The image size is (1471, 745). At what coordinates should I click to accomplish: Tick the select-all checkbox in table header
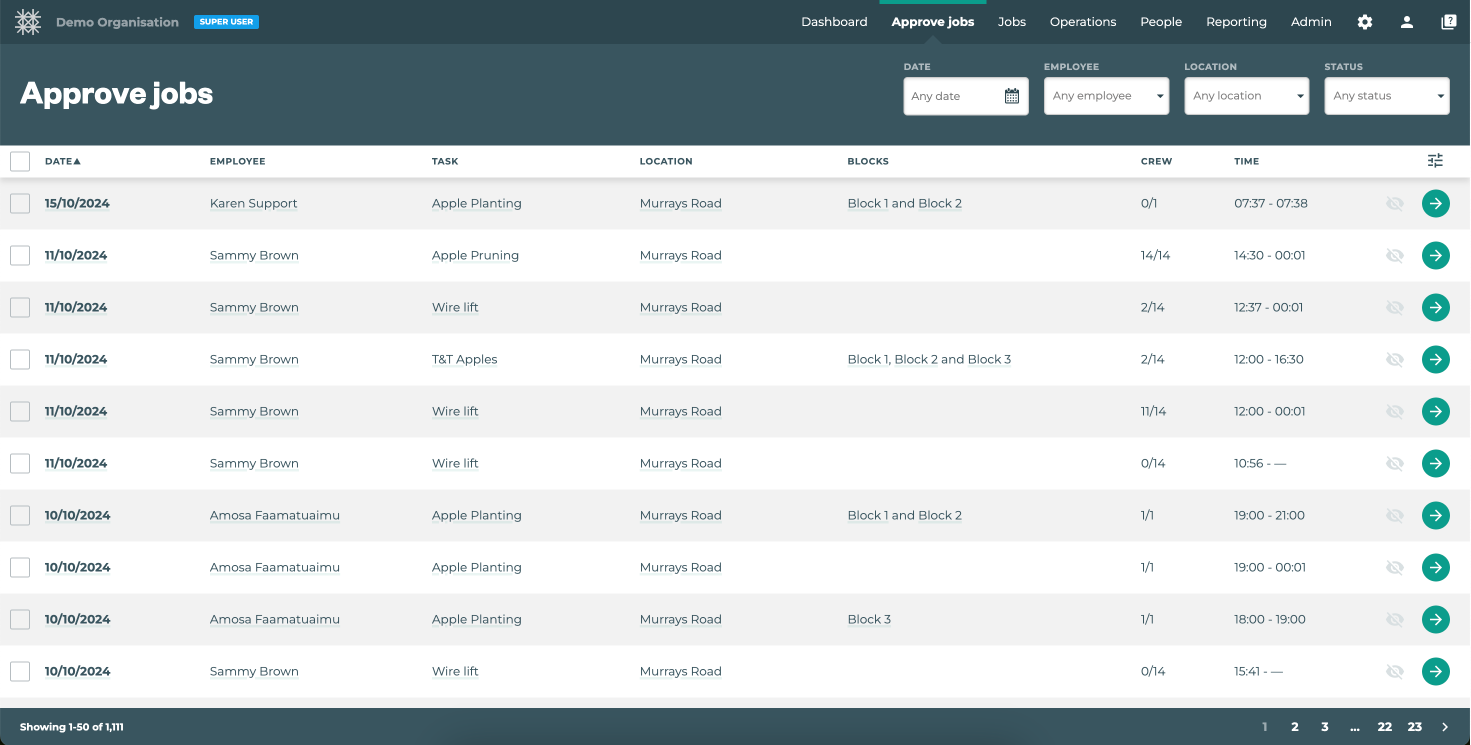coord(20,161)
